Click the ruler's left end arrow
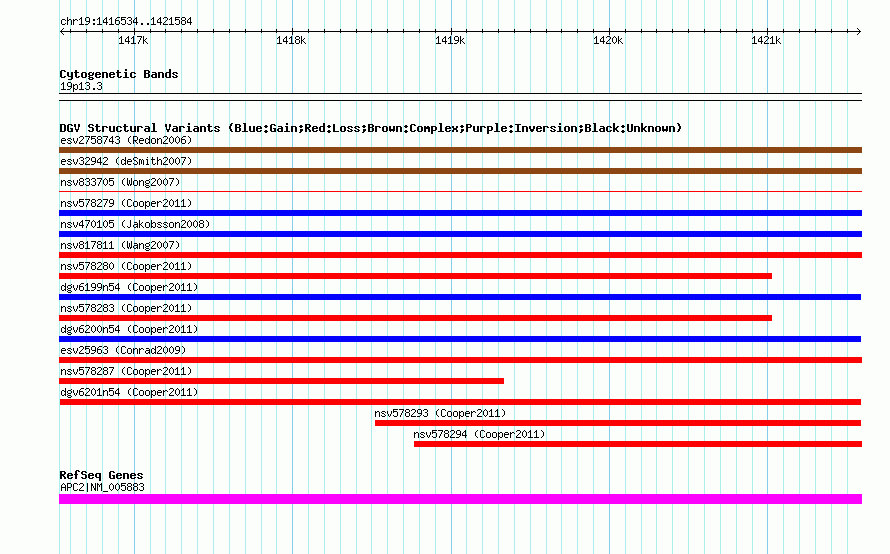Screen dimensions: 890x554 point(62,31)
